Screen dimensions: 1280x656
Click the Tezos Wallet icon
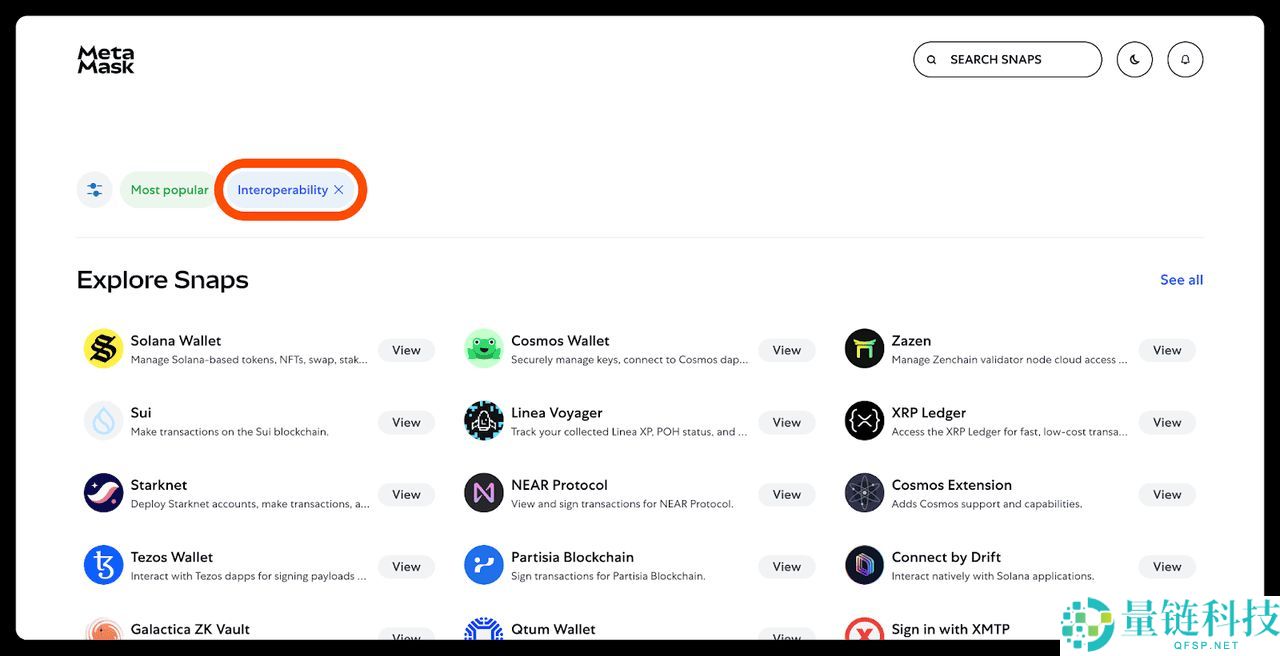pos(103,565)
